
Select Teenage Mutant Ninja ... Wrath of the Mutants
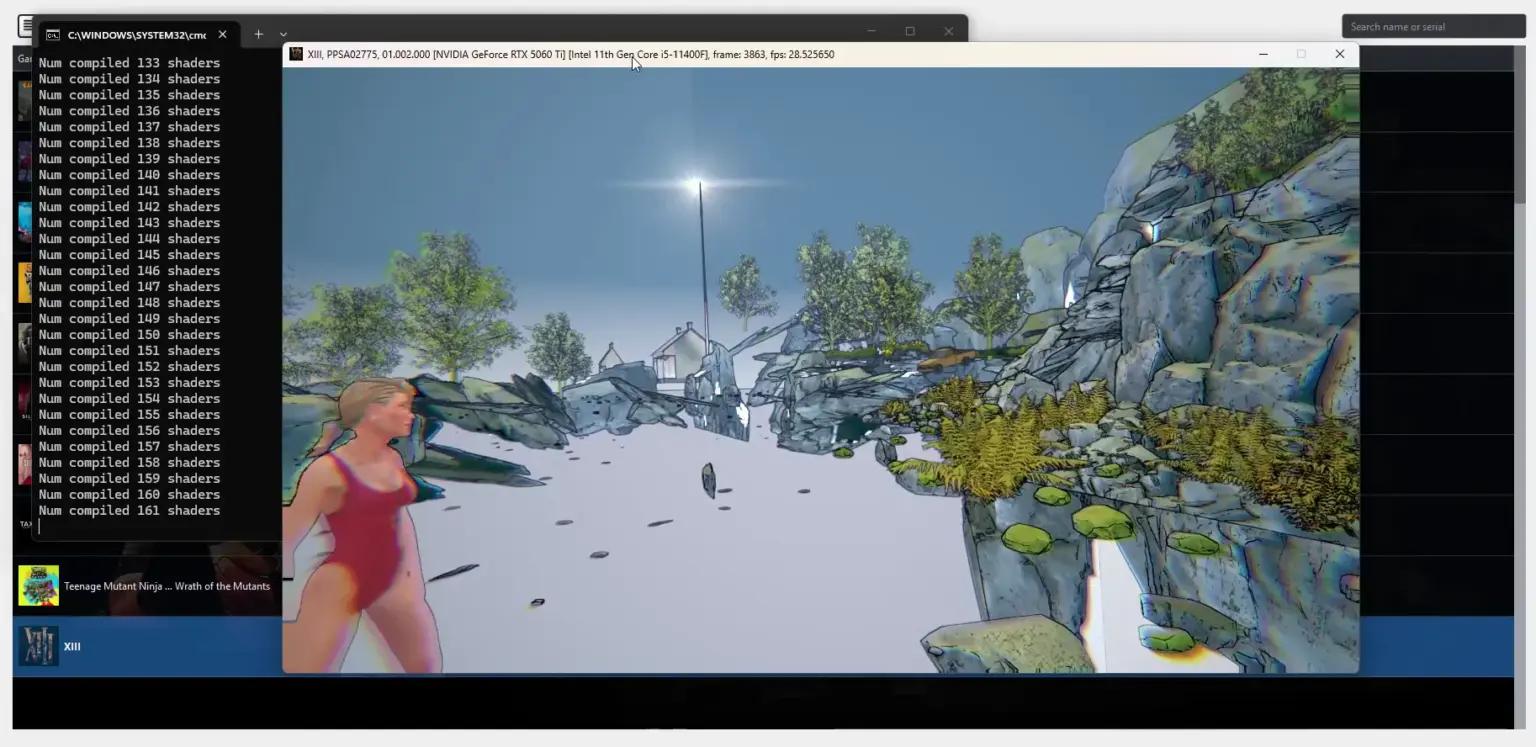pyautogui.click(x=167, y=586)
